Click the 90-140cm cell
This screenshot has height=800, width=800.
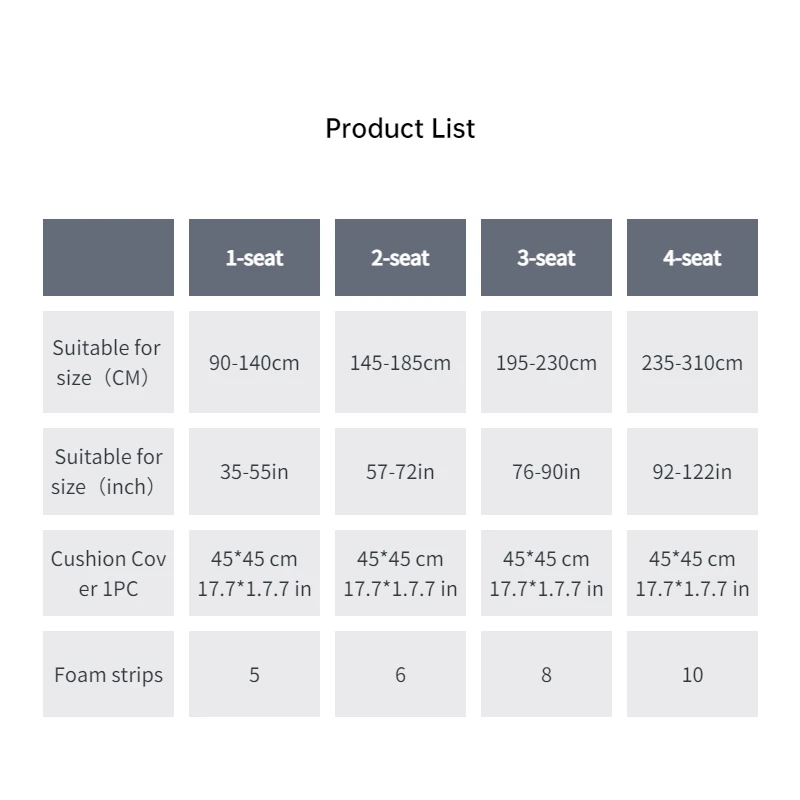(254, 362)
